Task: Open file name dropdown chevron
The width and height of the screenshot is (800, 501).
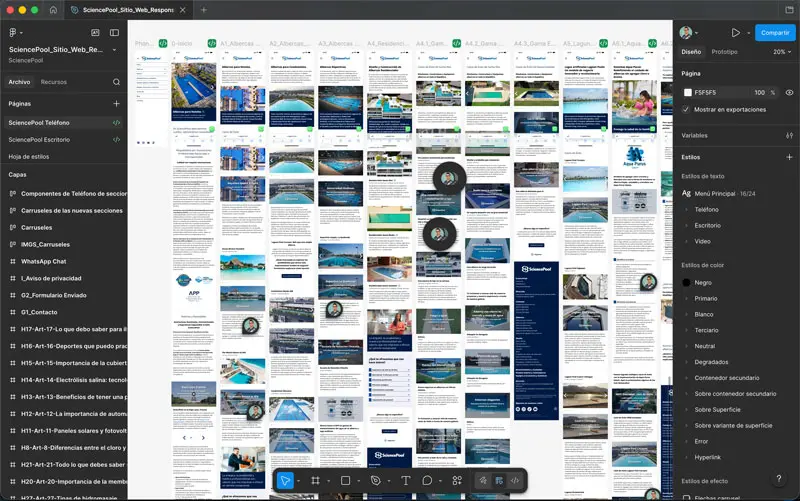Action: pyautogui.click(x=114, y=49)
